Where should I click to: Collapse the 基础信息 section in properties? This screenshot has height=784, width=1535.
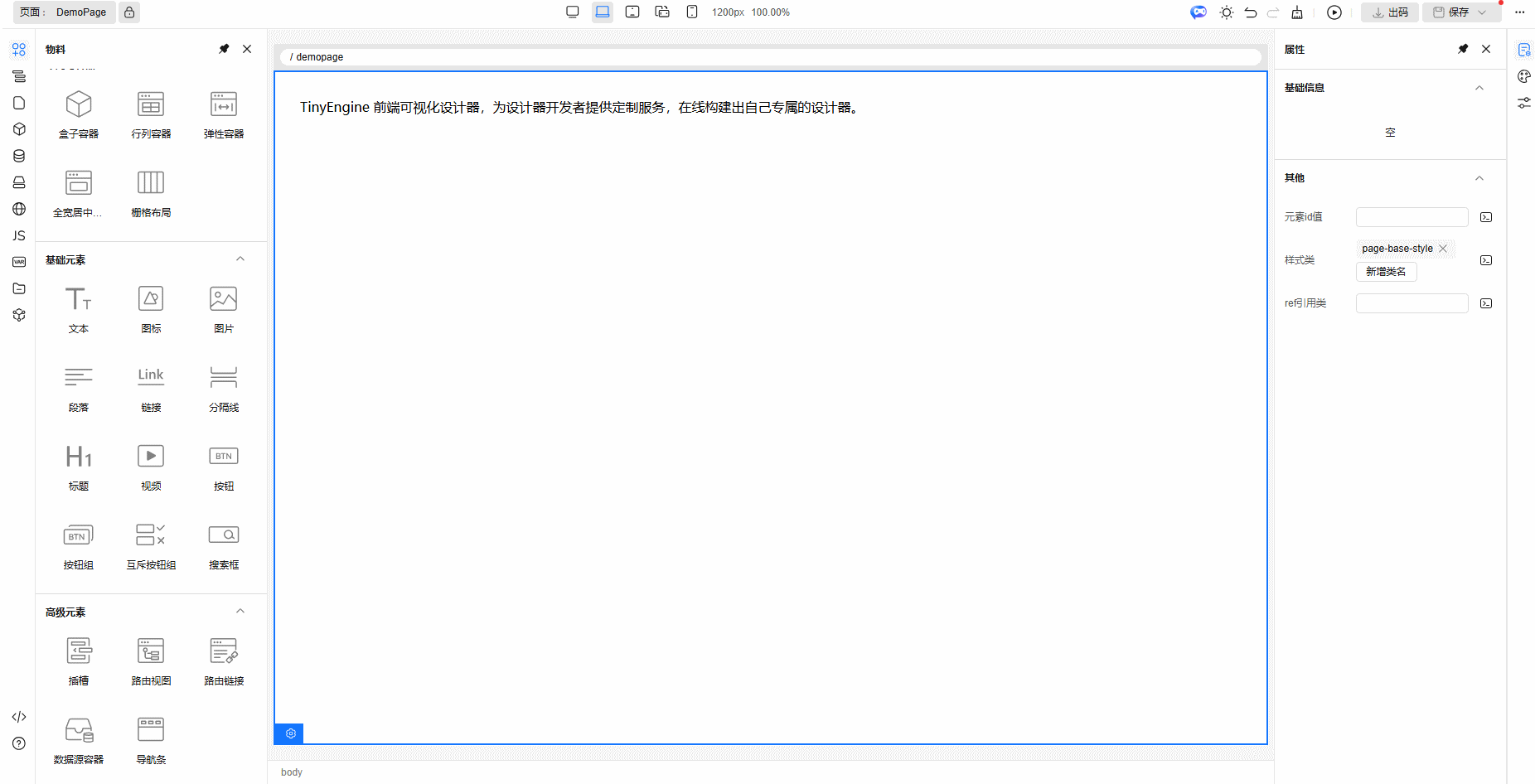click(x=1479, y=88)
